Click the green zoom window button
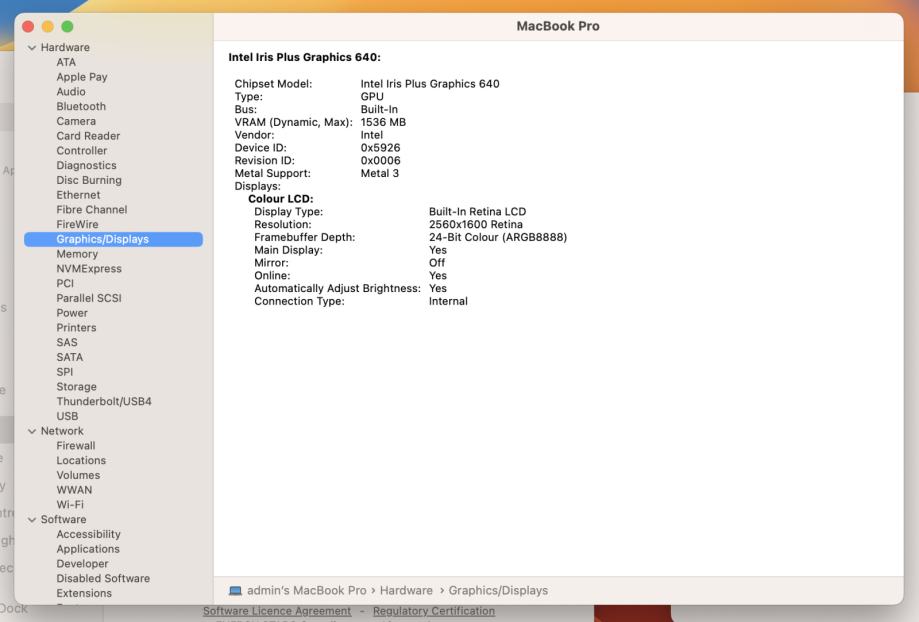The height and width of the screenshot is (622, 919). pyautogui.click(x=67, y=26)
